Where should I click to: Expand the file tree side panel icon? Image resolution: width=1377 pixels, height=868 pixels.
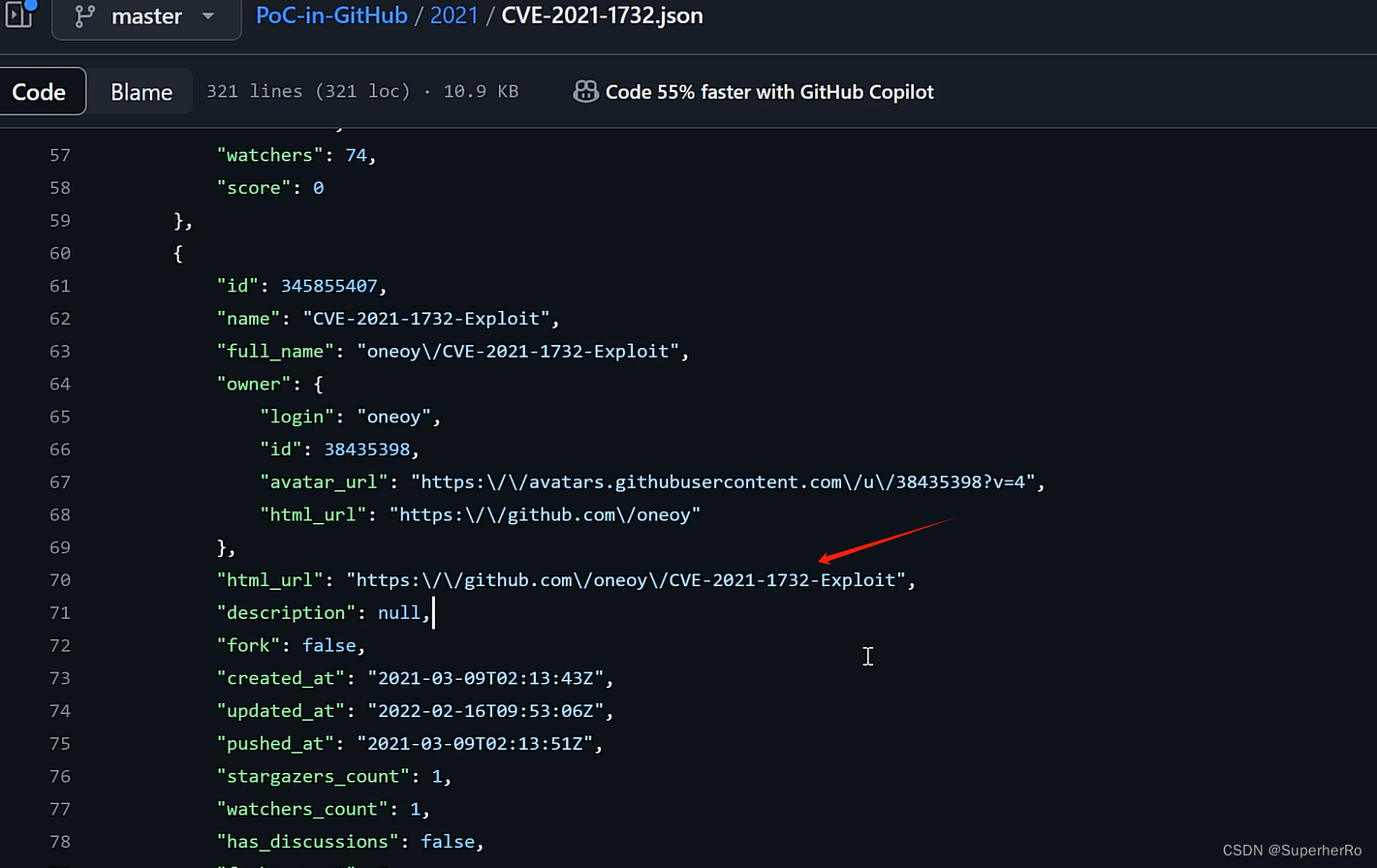tap(19, 13)
